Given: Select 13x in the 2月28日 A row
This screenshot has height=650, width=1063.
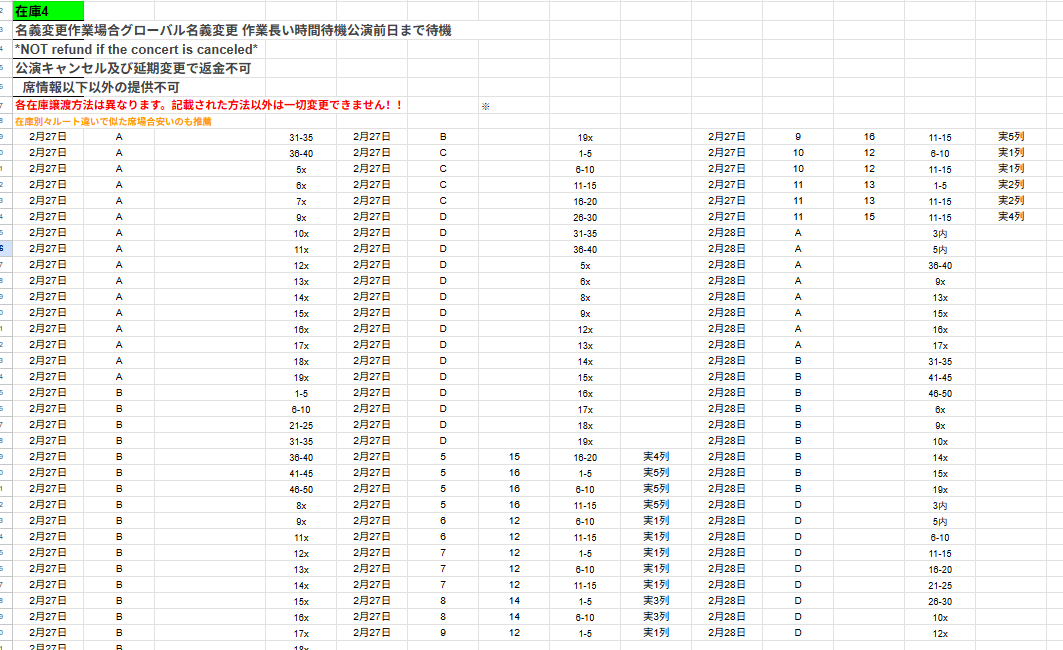Looking at the screenshot, I should click(940, 298).
